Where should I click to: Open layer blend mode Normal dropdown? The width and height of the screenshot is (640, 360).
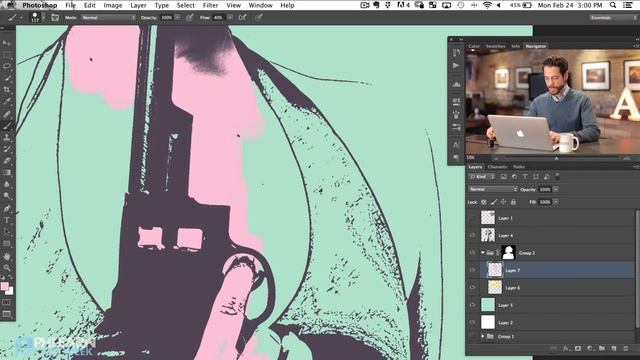tap(493, 189)
